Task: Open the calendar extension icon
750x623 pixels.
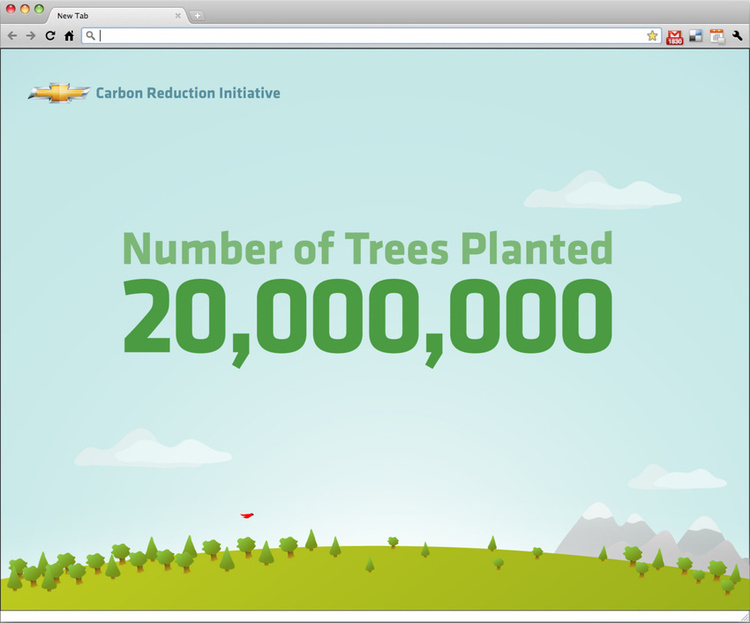Action: pos(717,36)
